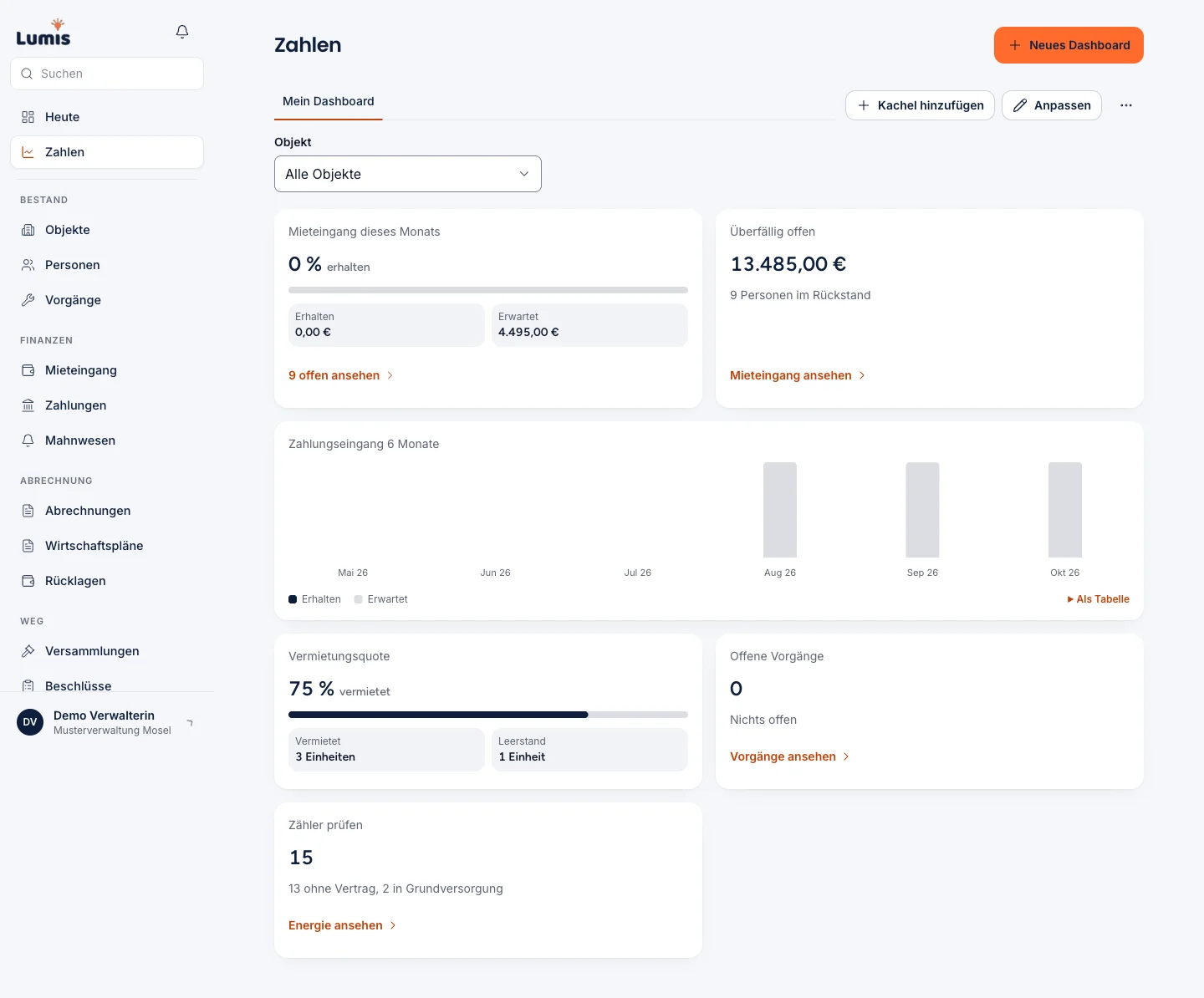Click the Erwartet 4.495,00 € value
The height and width of the screenshot is (998, 1204).
pyautogui.click(x=528, y=332)
